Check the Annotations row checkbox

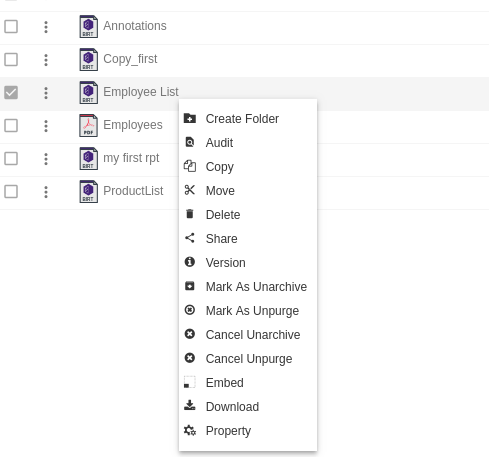pos(11,26)
